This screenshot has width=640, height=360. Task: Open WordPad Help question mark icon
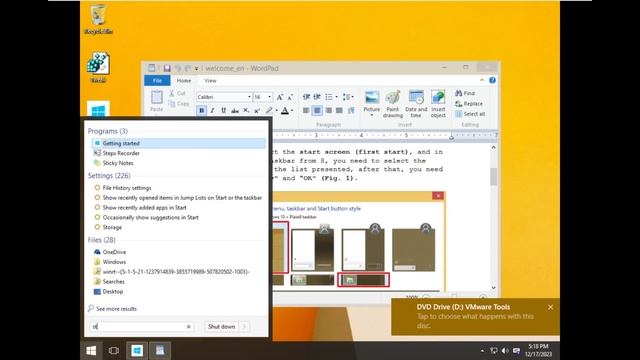tap(493, 80)
